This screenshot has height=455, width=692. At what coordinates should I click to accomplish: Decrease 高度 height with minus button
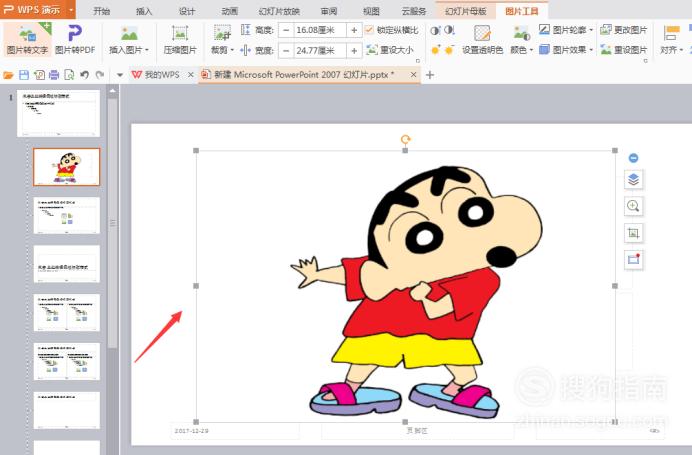click(x=286, y=30)
